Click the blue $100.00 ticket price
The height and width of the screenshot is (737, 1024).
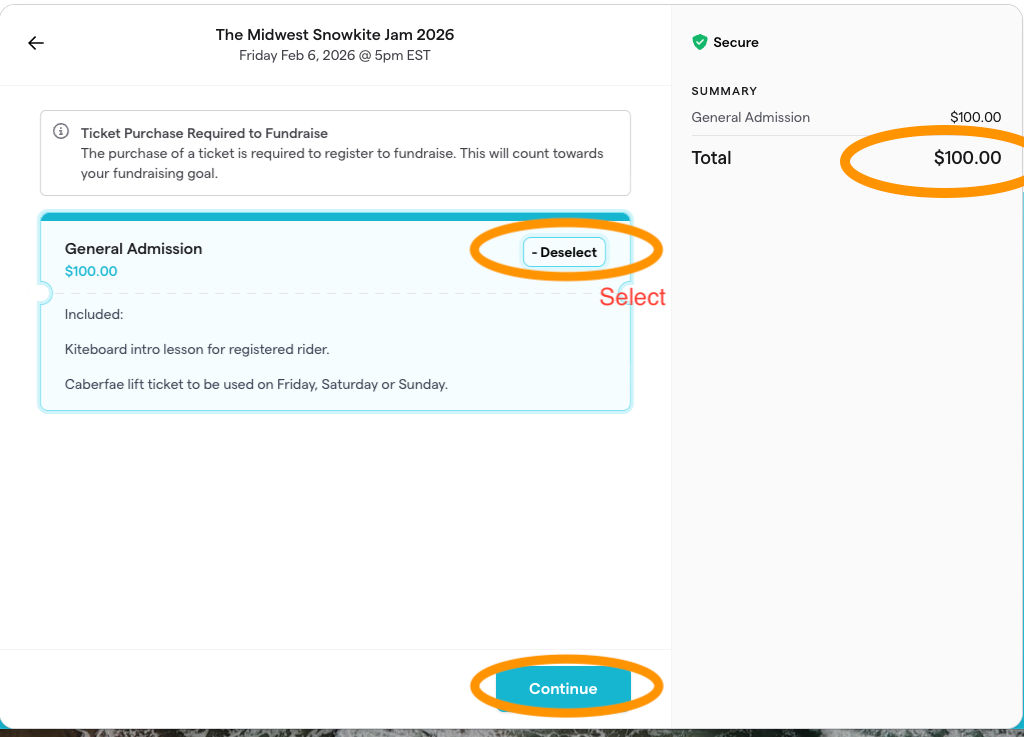pos(91,271)
